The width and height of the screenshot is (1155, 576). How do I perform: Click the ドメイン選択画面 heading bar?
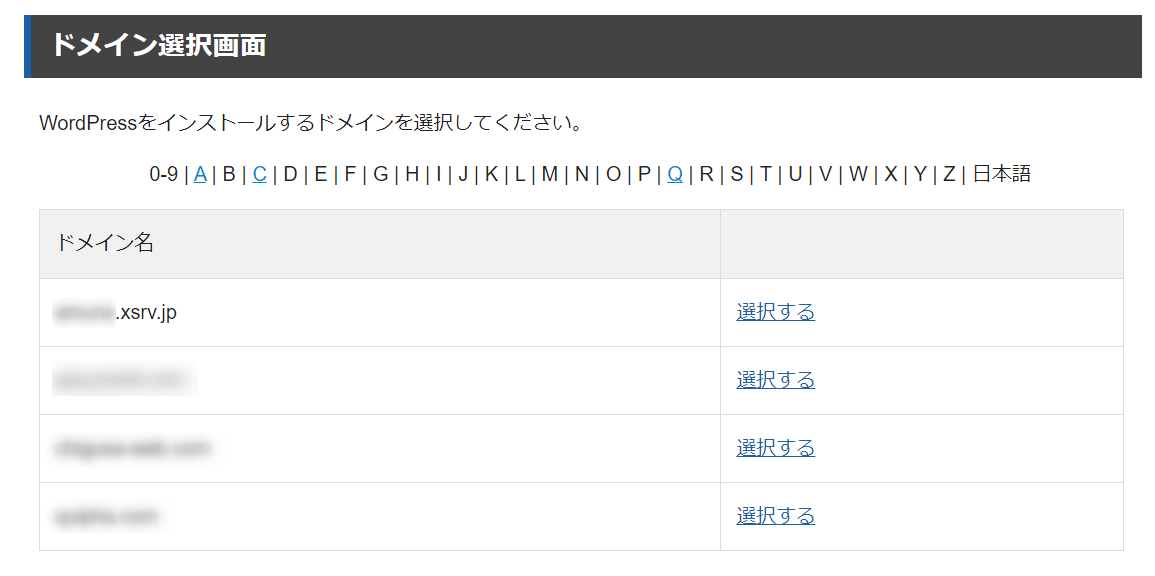(583, 46)
